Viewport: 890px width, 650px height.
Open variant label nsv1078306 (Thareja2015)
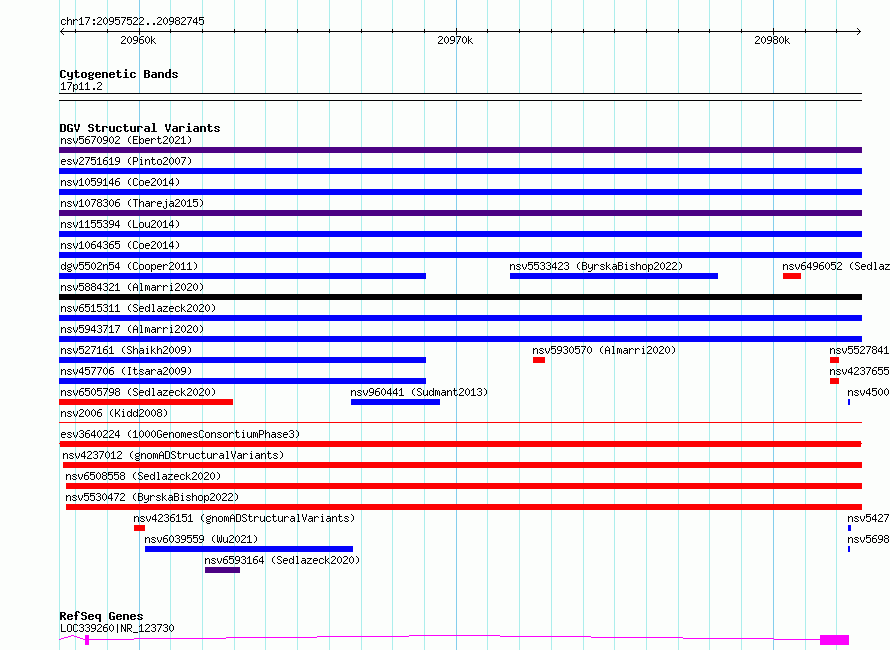coord(132,203)
